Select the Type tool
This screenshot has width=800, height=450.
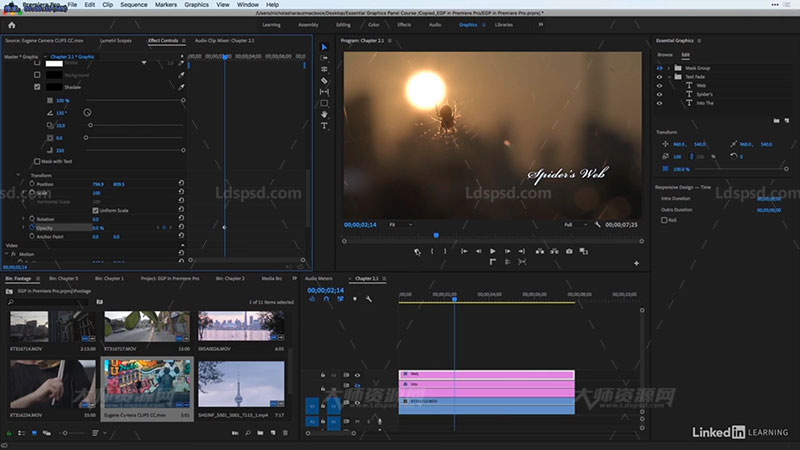(x=324, y=126)
